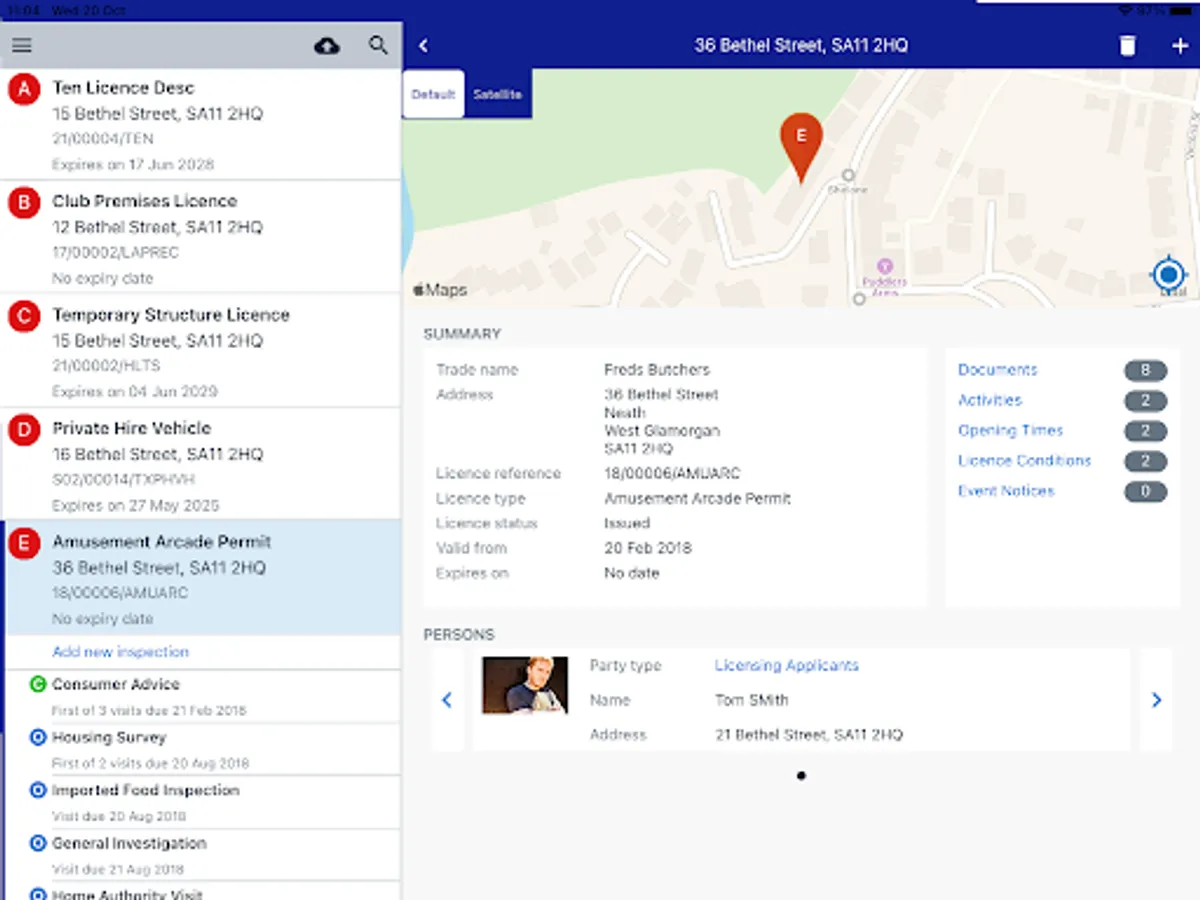Image resolution: width=1200 pixels, height=900 pixels.
Task: Switch map to Default view
Action: pos(433,94)
